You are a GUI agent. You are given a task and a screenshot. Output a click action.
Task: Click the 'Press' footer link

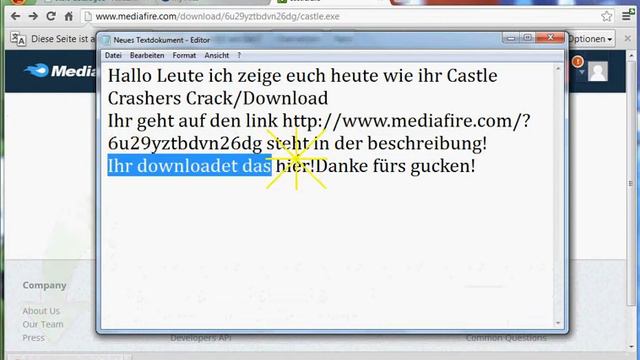pyautogui.click(x=33, y=338)
